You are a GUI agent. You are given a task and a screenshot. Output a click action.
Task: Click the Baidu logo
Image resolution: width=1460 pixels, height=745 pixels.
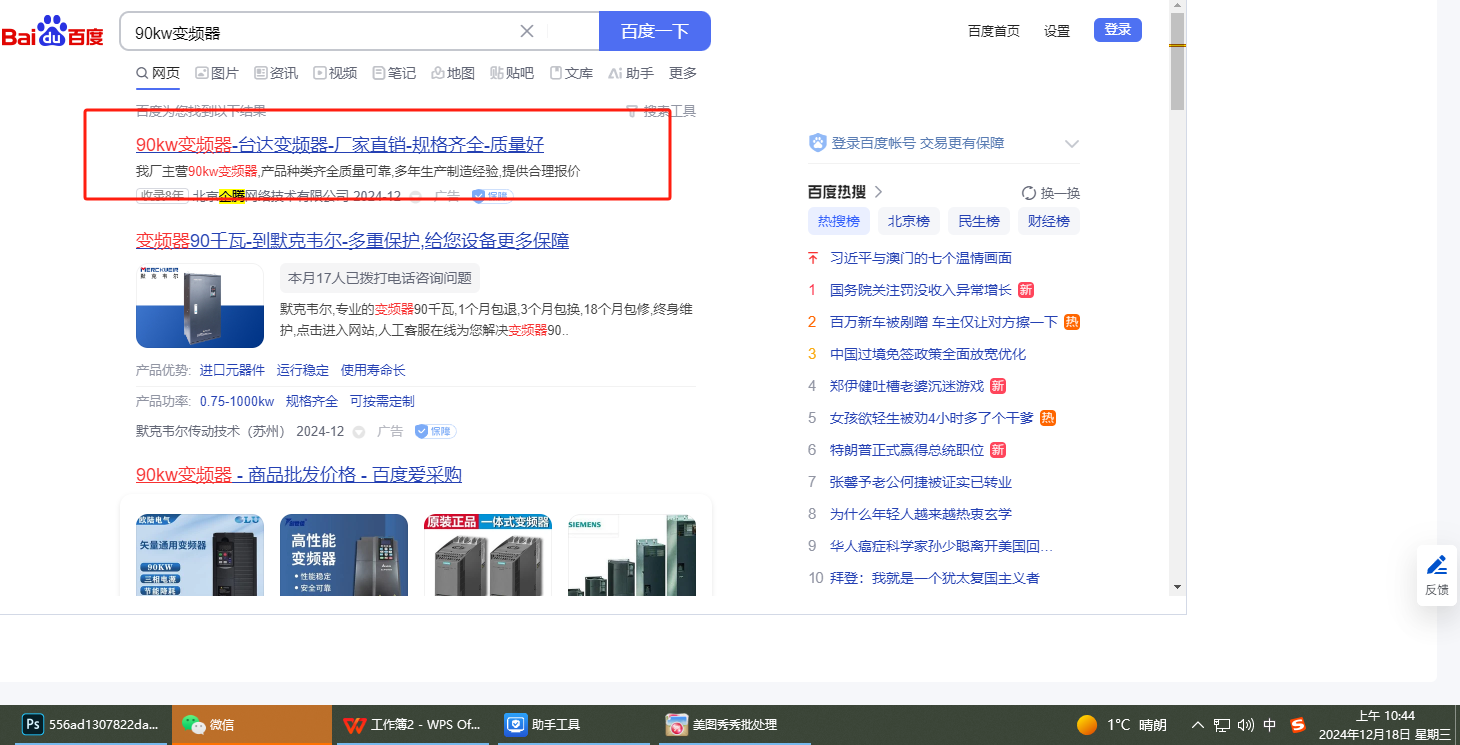point(52,32)
